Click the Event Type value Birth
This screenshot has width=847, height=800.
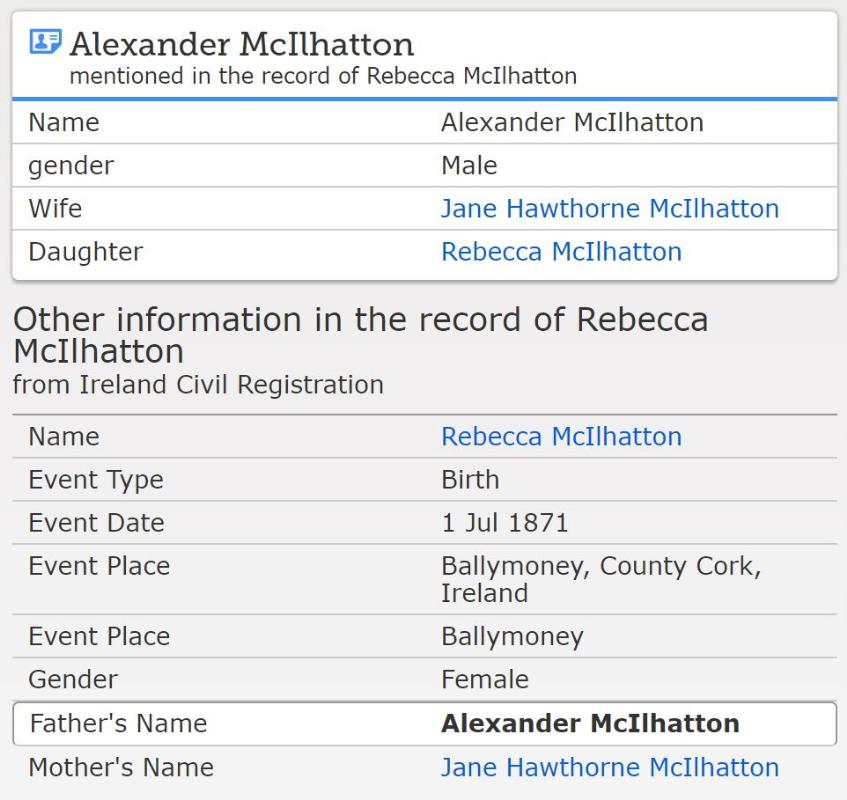tap(469, 480)
